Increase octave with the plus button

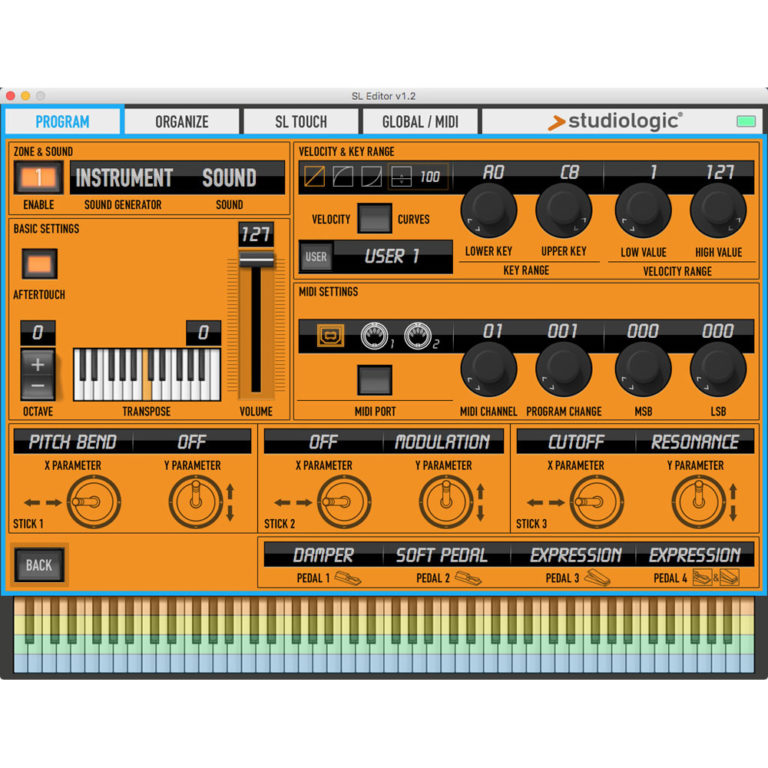coord(38,364)
